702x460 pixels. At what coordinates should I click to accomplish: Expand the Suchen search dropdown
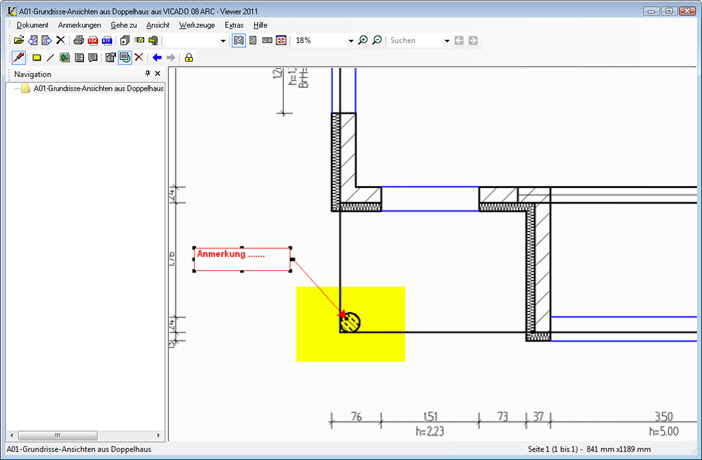(x=446, y=41)
